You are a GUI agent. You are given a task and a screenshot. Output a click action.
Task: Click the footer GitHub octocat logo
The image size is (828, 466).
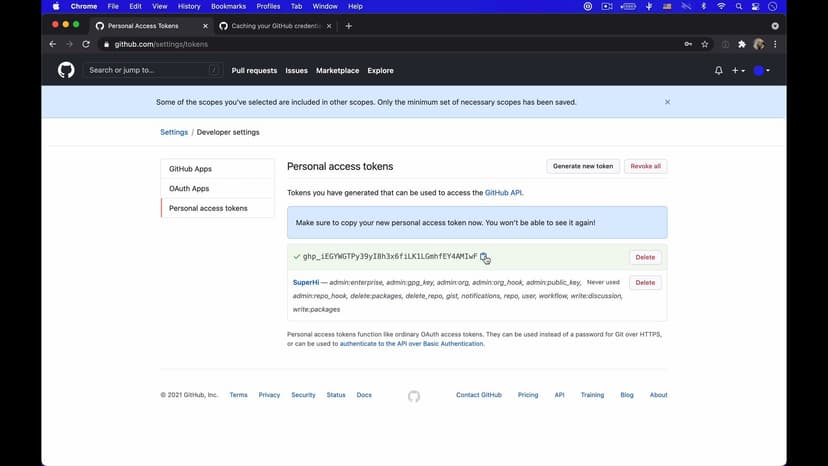414,396
